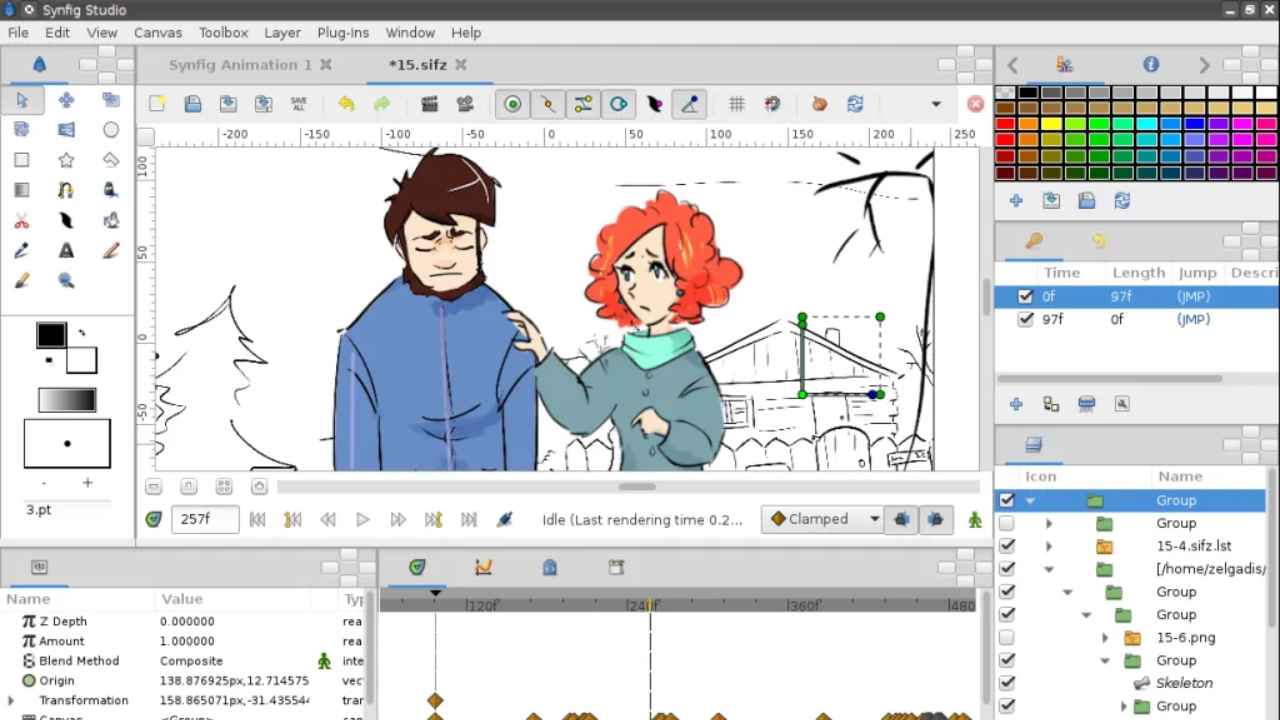Collapse the selected top Group layer
Screen dimensions: 1280x720
pyautogui.click(x=1030, y=500)
